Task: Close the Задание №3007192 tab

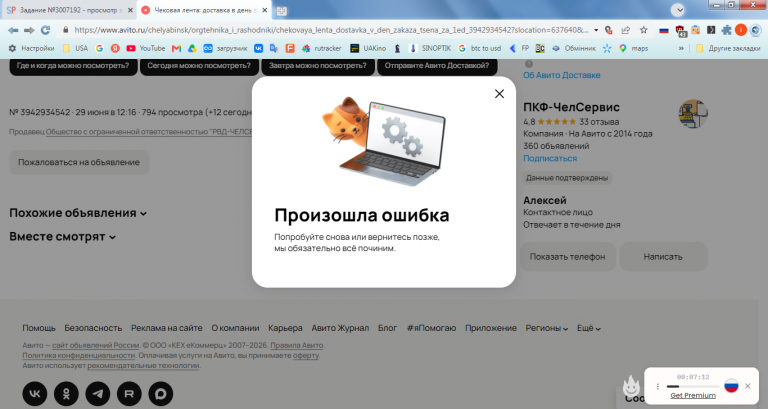Action: 130,10
